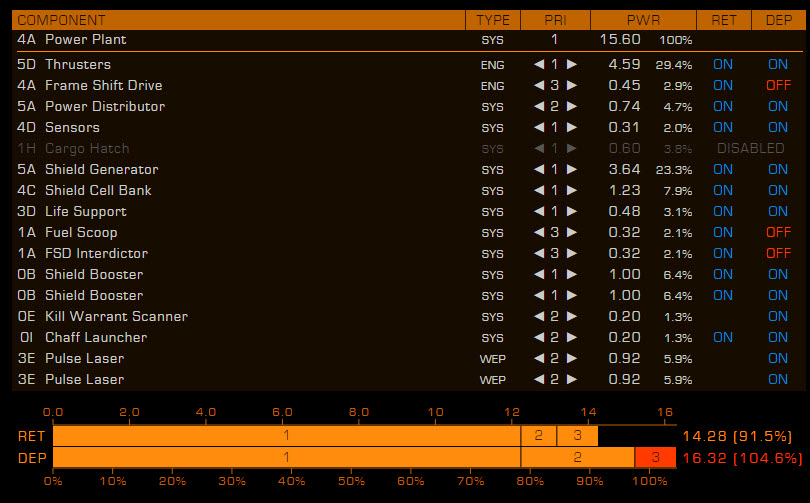The height and width of the screenshot is (503, 810).
Task: Click the 16.32 (104.6%) deployed total
Action: 743,458
